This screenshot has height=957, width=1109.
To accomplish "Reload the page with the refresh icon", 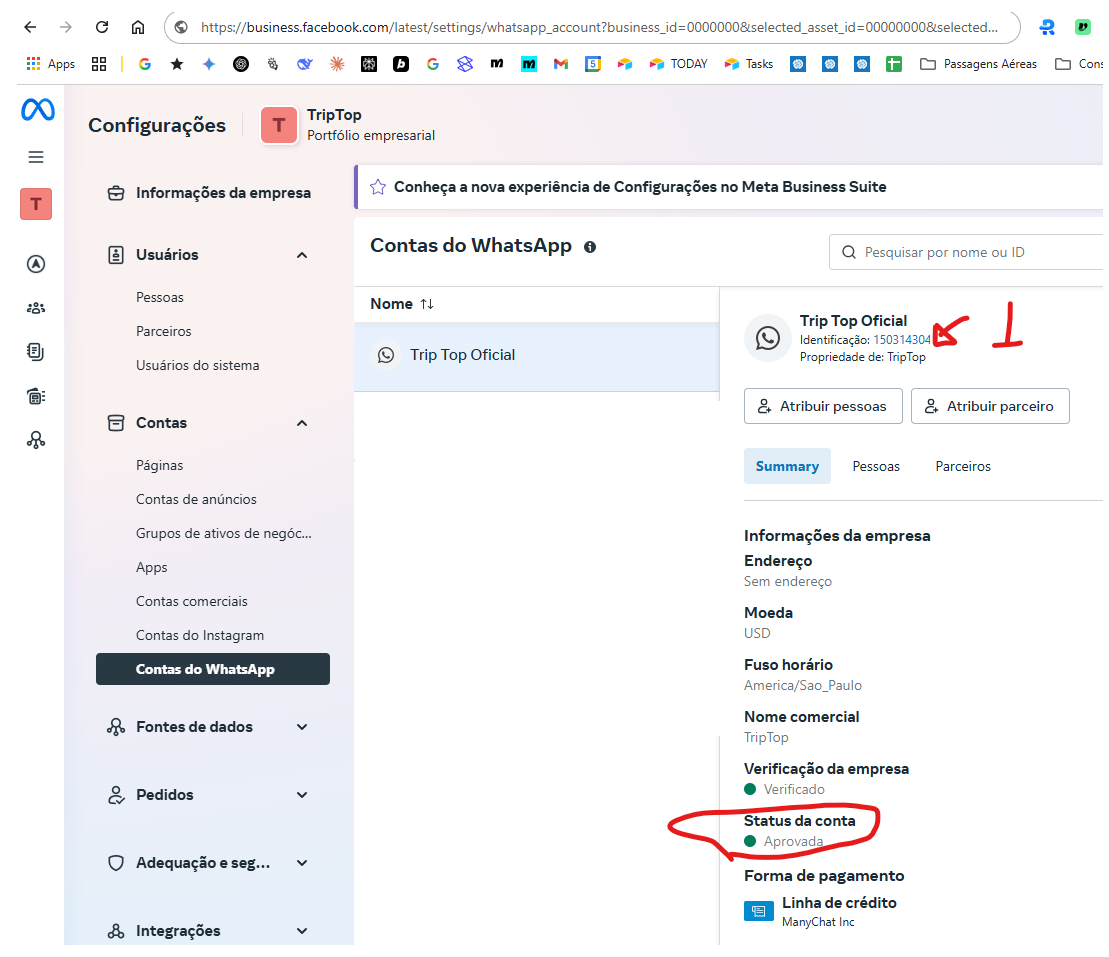I will 102,27.
